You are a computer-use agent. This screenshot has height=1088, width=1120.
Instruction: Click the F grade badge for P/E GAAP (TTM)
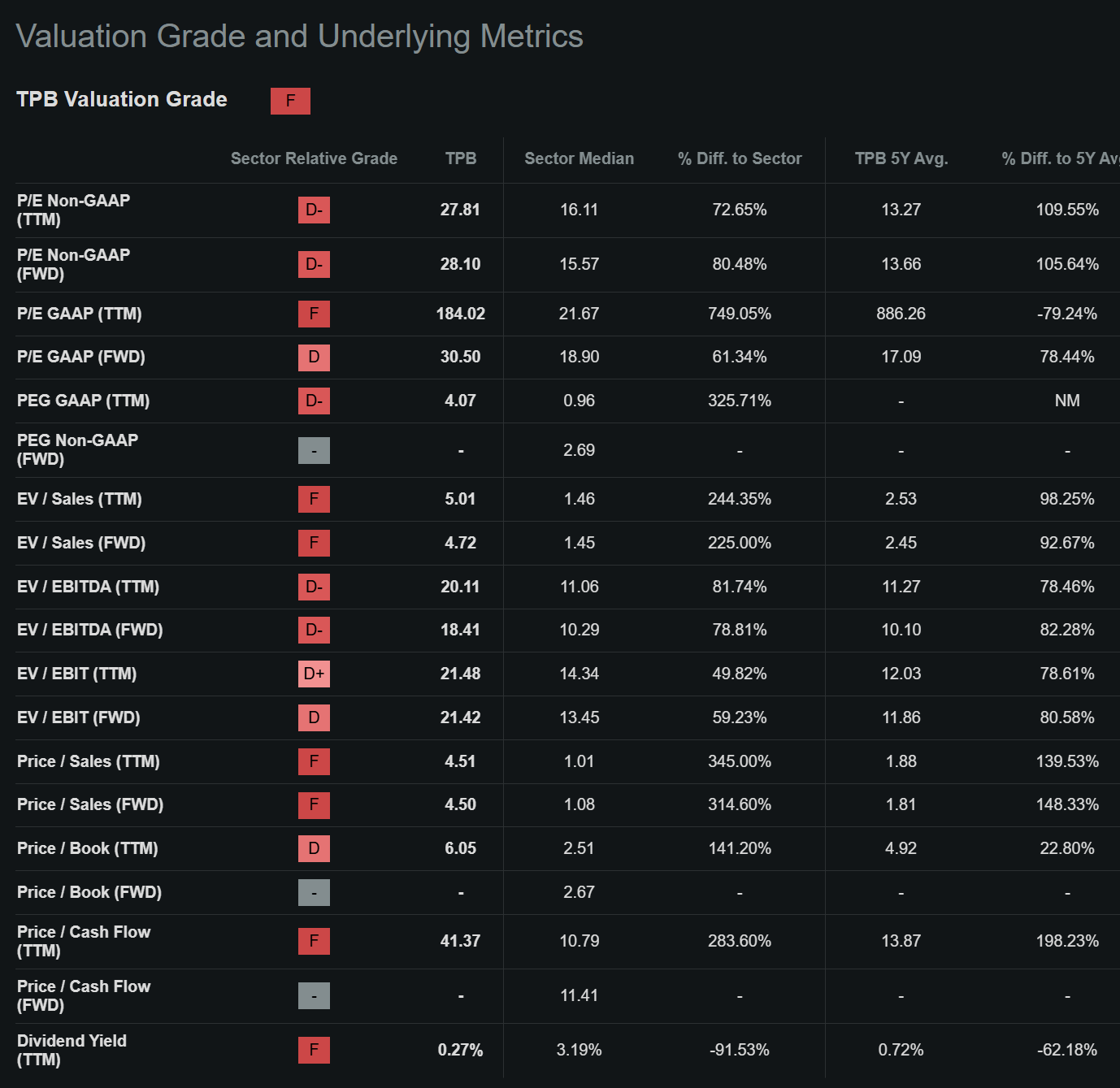[x=314, y=314]
